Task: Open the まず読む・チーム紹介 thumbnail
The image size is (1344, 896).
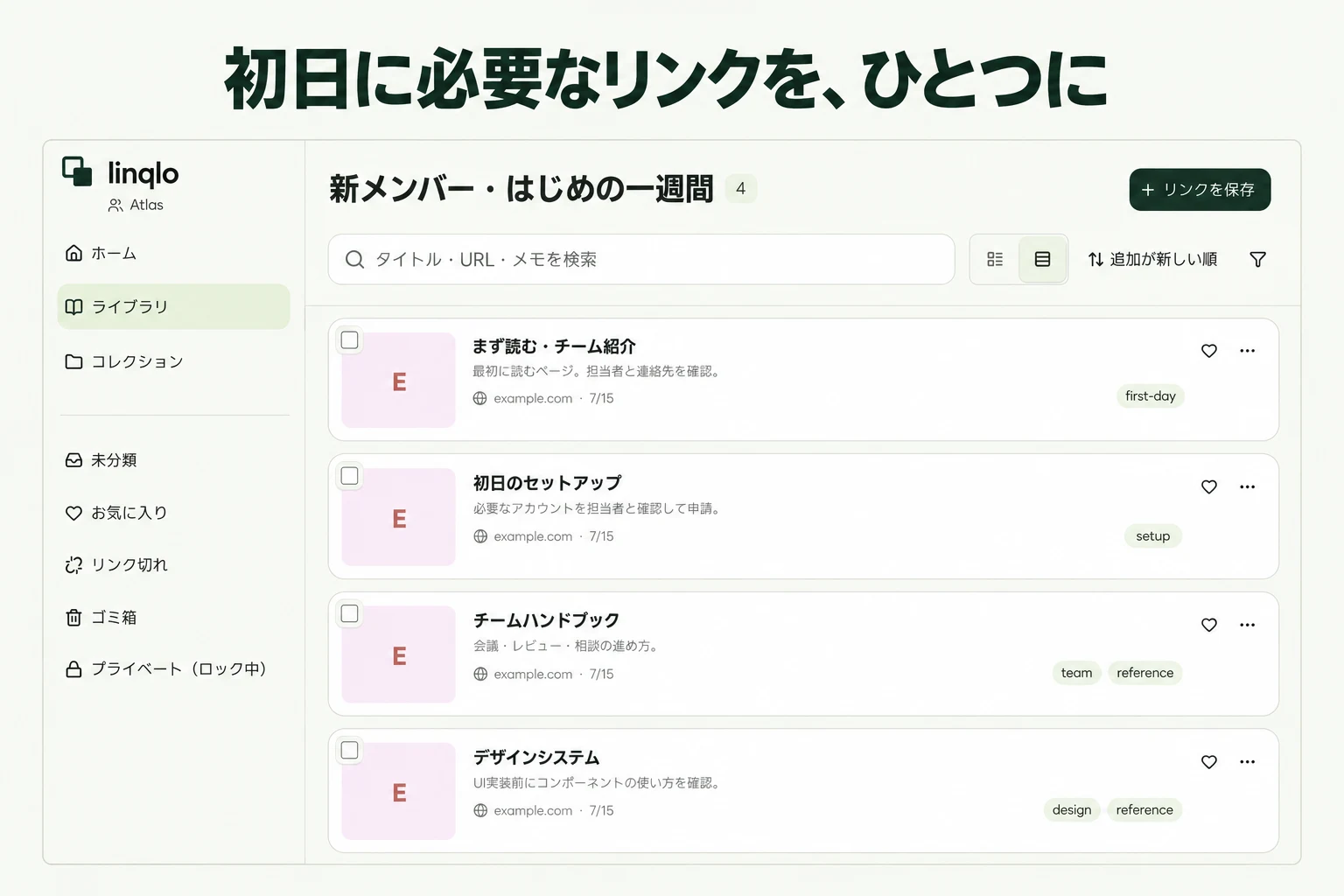Action: tap(399, 381)
